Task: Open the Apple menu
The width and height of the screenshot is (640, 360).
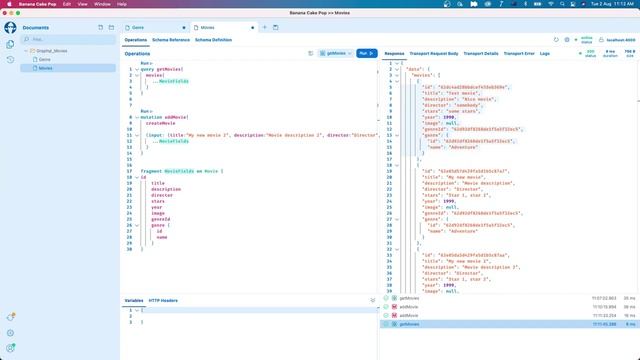Action: [x=9, y=4]
